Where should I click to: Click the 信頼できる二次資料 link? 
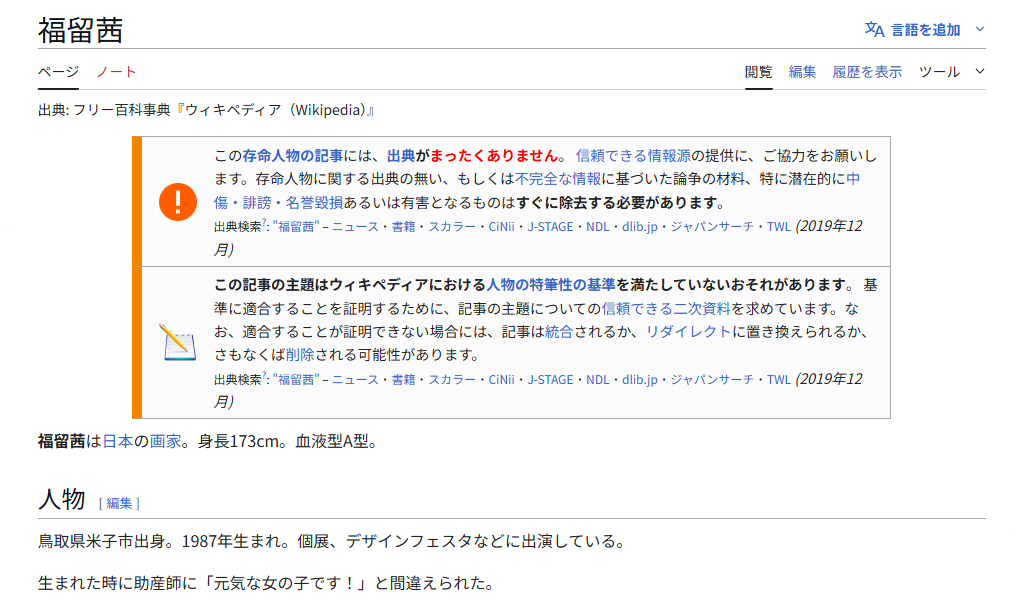[x=666, y=308]
